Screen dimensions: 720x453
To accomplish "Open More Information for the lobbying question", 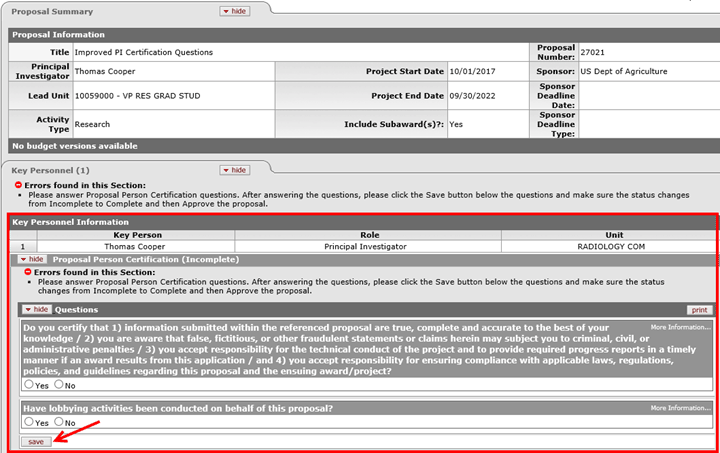I will click(681, 408).
